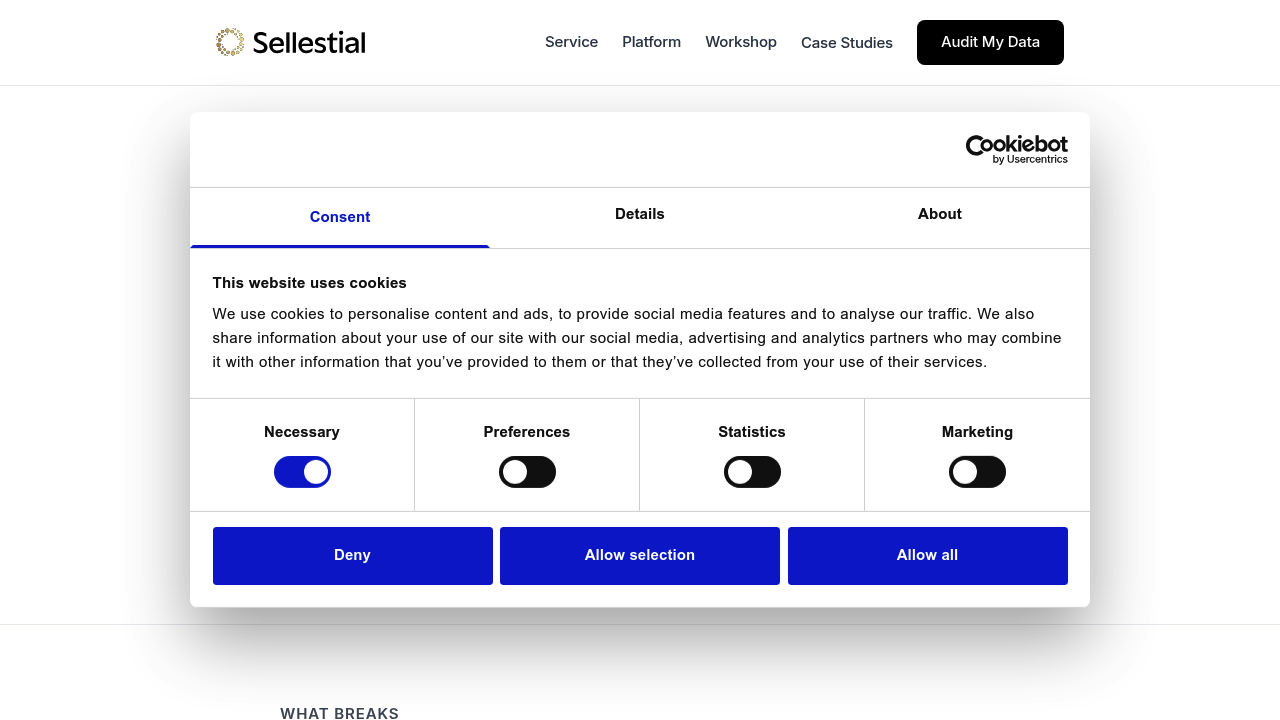
Task: Click the Allow all button
Action: pyautogui.click(x=927, y=555)
